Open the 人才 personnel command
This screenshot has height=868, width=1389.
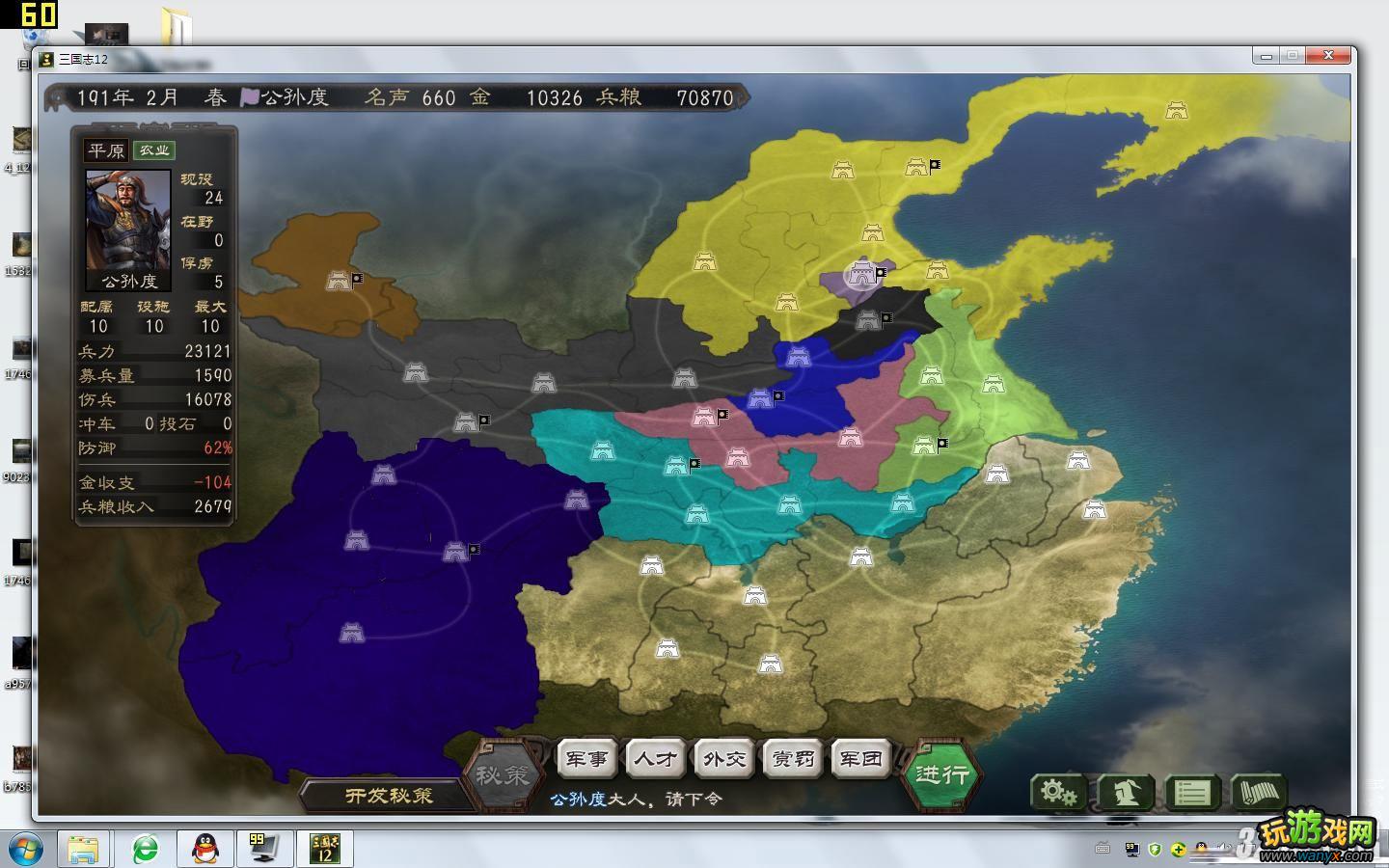[x=655, y=759]
